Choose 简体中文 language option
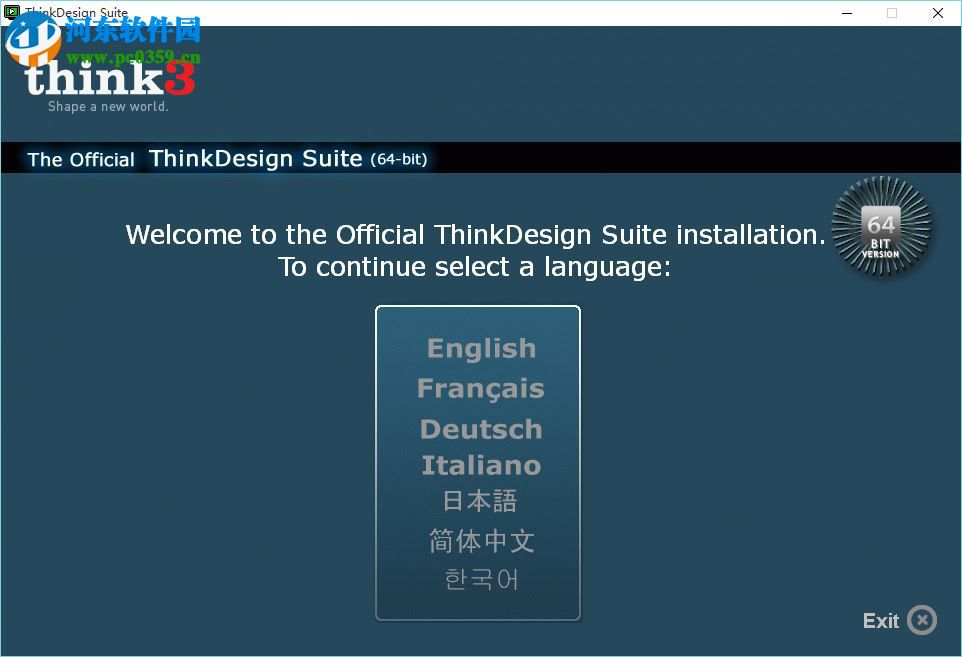Image resolution: width=962 pixels, height=657 pixels. tap(482, 541)
